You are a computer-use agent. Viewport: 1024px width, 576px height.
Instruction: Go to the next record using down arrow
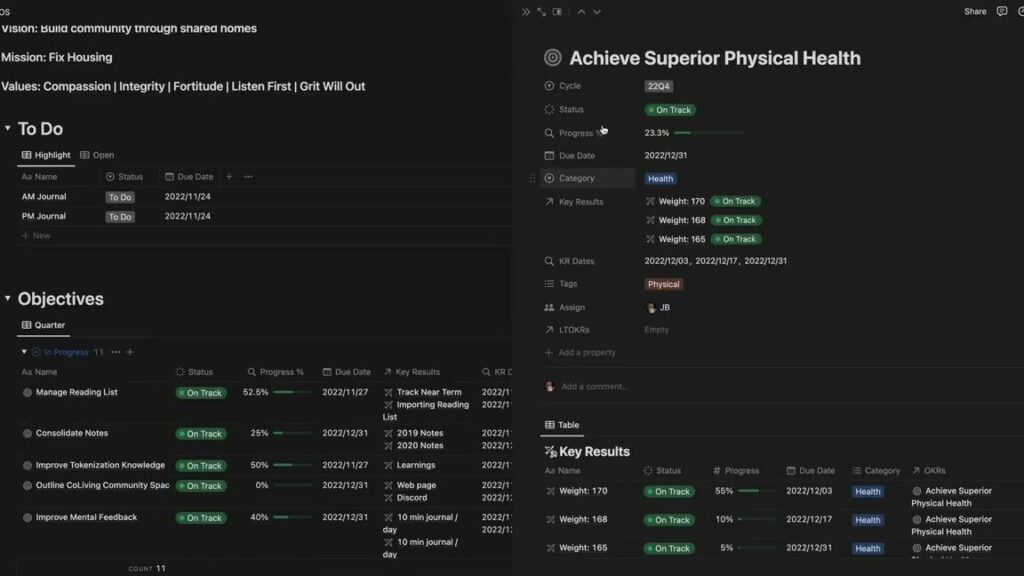597,12
